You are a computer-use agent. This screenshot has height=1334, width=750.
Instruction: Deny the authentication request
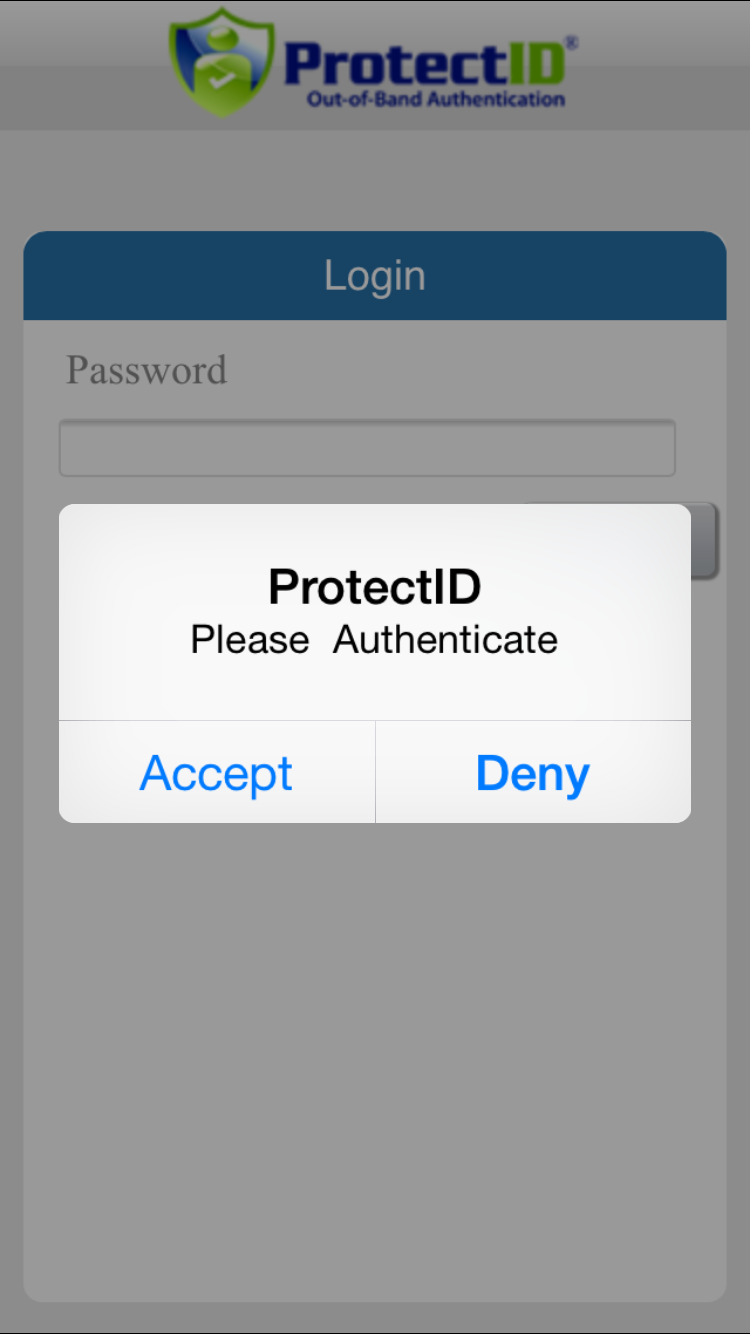click(533, 773)
